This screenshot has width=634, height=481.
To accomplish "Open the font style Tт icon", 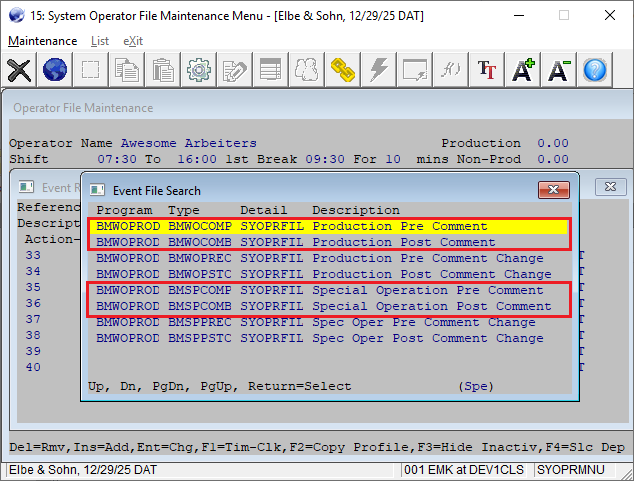I will 487,70.
